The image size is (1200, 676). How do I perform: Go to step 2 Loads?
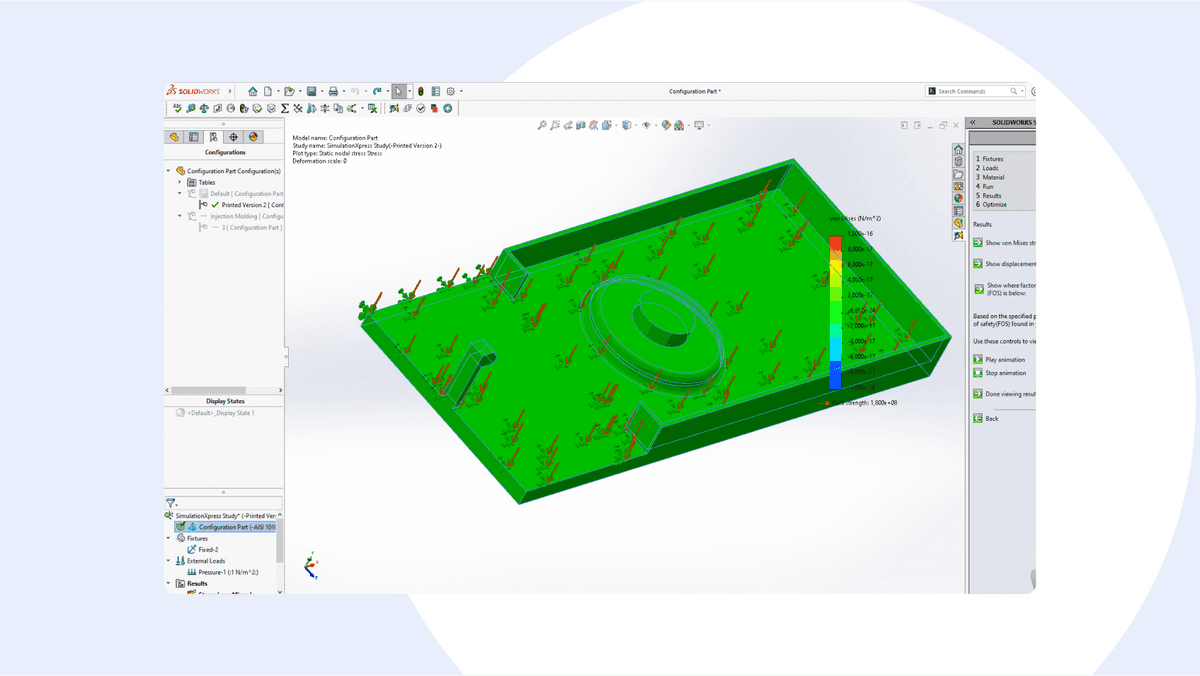click(987, 168)
